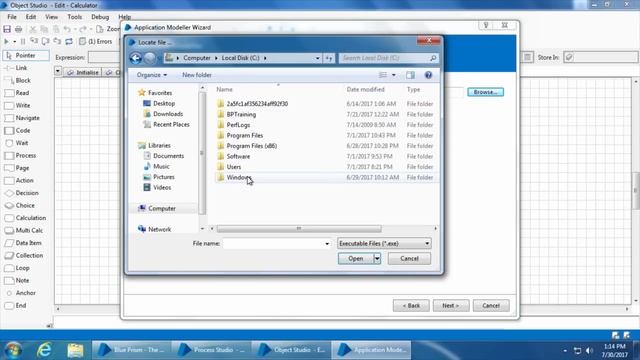Viewport: 640px width, 360px height.
Task: Select the Anchor stage tool
Action: pos(20,293)
